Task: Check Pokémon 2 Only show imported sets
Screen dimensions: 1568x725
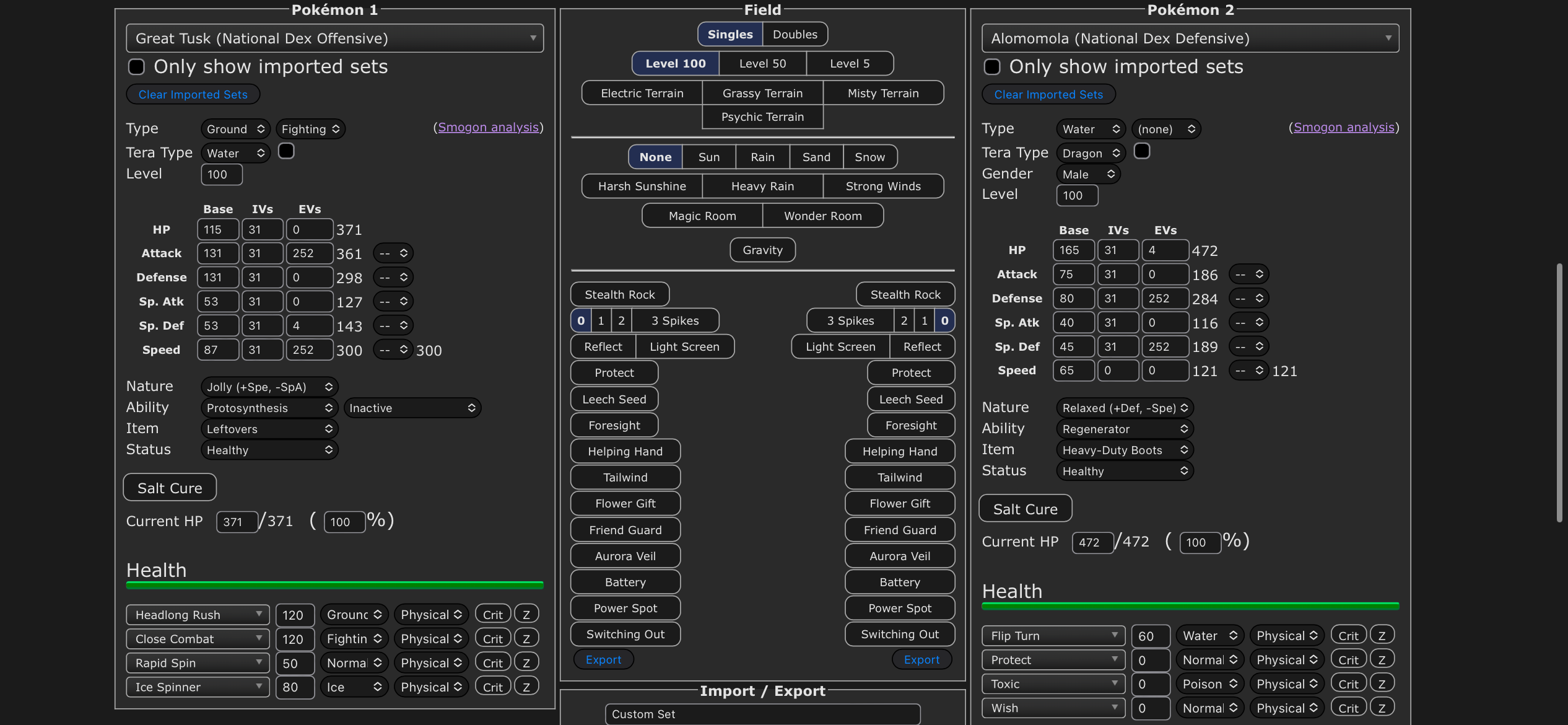Action: (x=992, y=67)
